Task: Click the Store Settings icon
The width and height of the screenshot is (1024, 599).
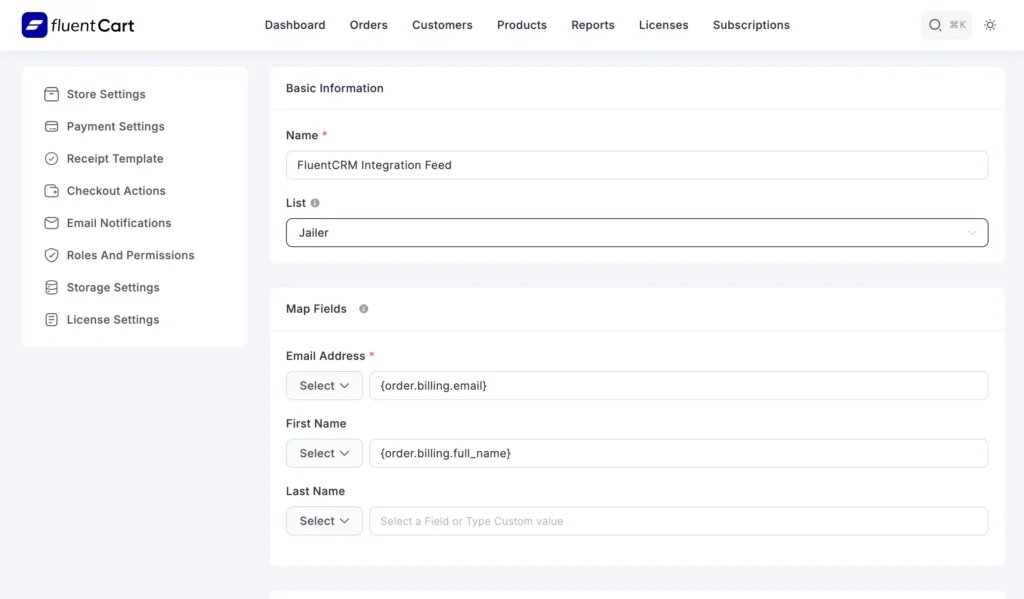Action: (52, 94)
